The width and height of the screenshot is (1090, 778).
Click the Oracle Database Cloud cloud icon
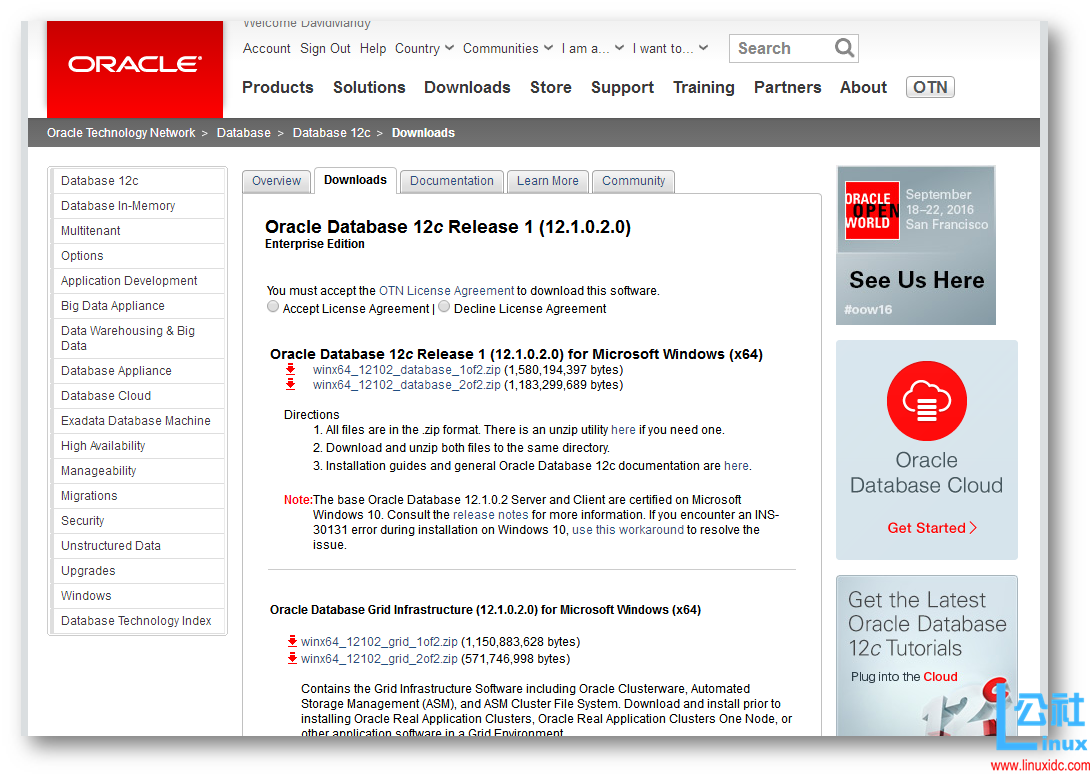tap(926, 400)
